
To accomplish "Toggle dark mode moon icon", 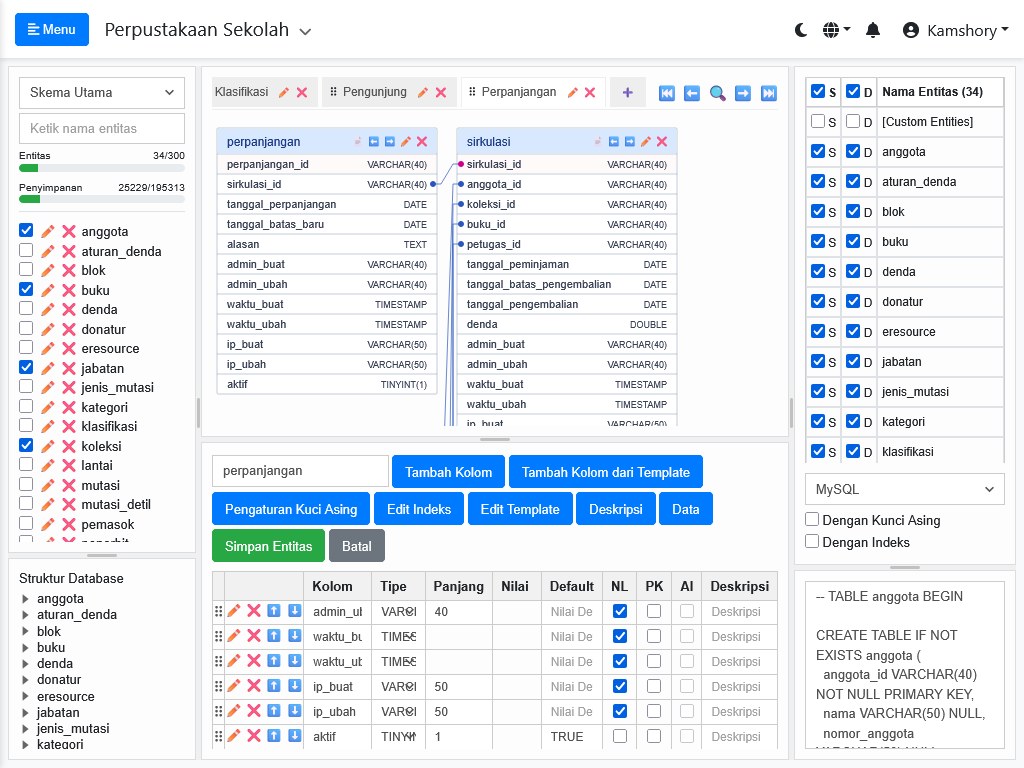I will tap(801, 30).
